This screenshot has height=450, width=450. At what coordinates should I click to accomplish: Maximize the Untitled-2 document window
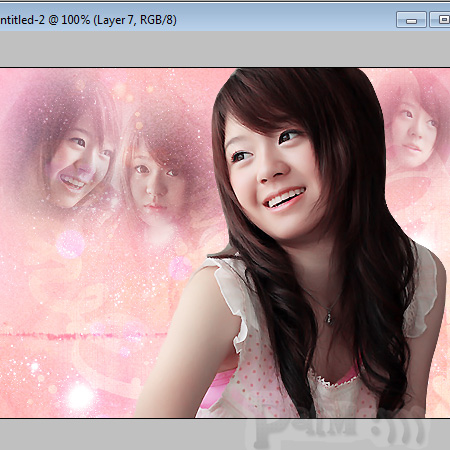click(440, 20)
